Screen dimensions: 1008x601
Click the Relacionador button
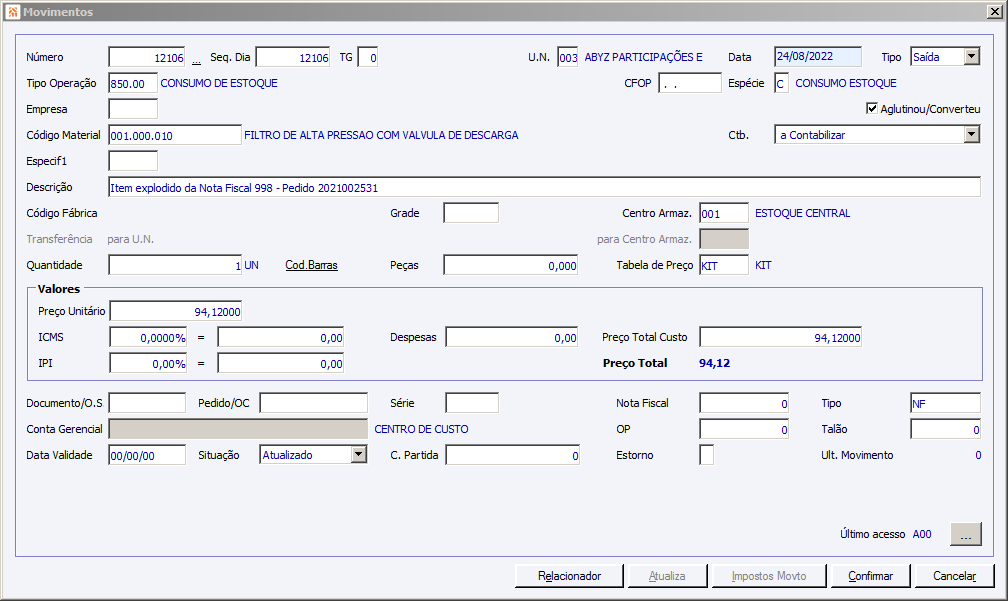point(569,576)
